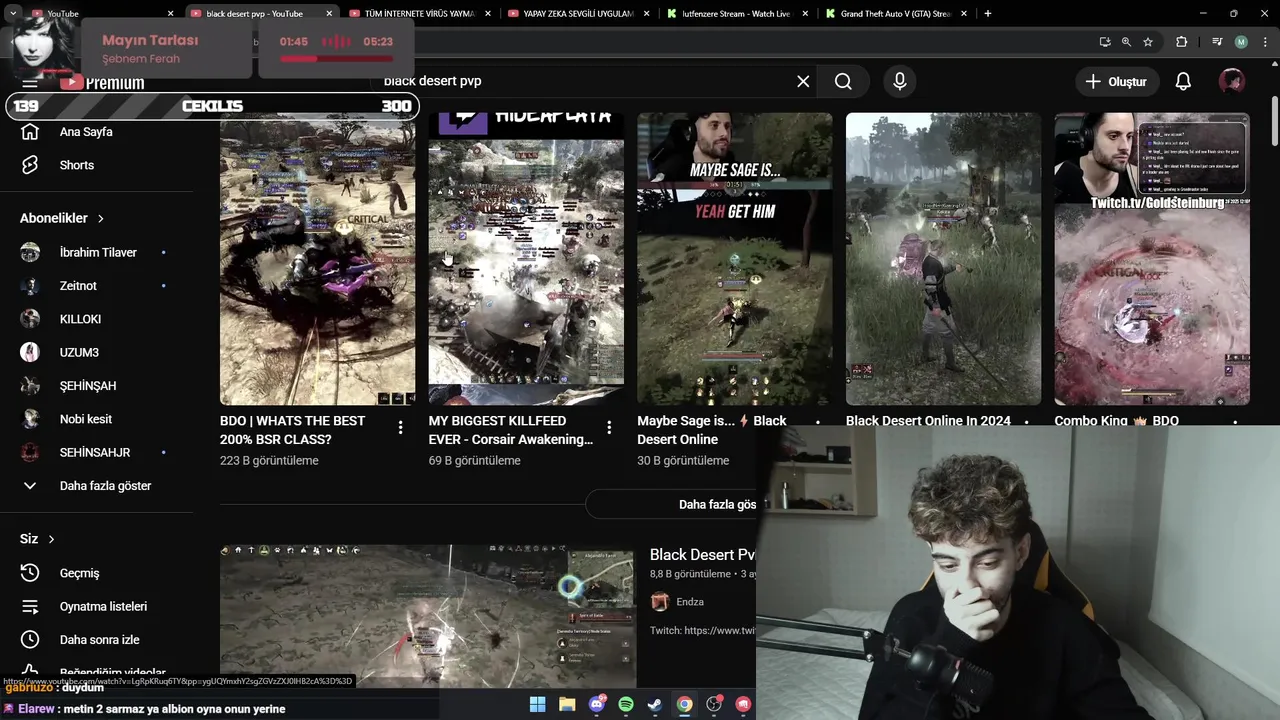
Task: Open Spotify from the taskbar
Action: (x=626, y=704)
